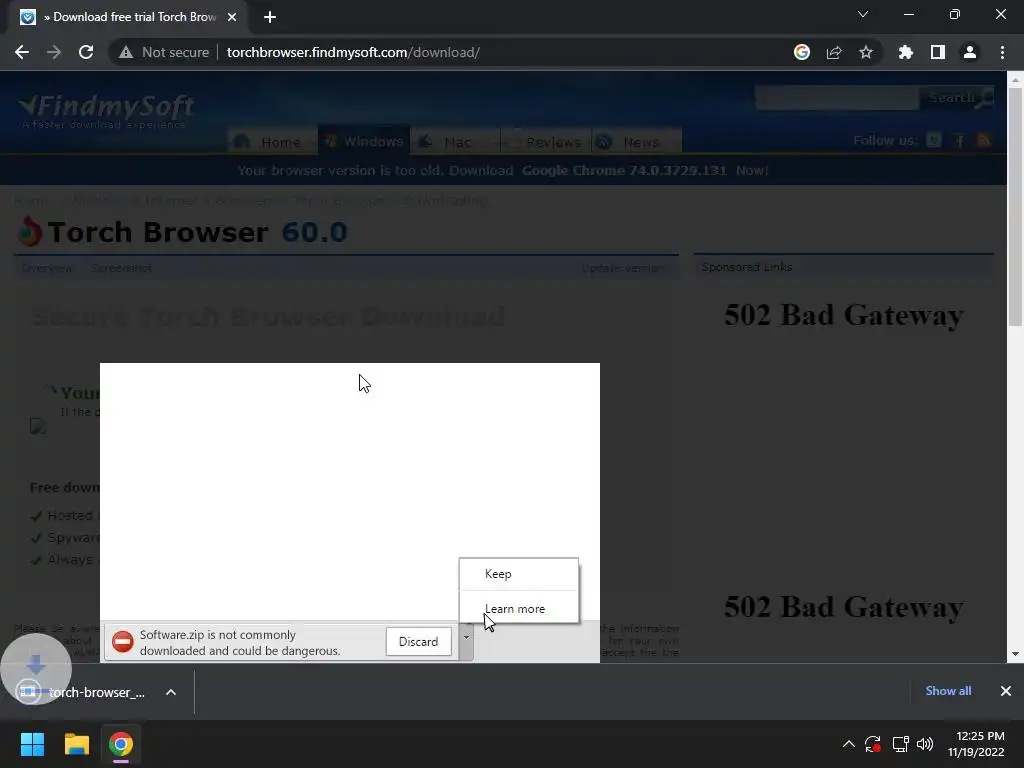Click the address bar URL field
This screenshot has width=1024, height=768.
coord(496,52)
